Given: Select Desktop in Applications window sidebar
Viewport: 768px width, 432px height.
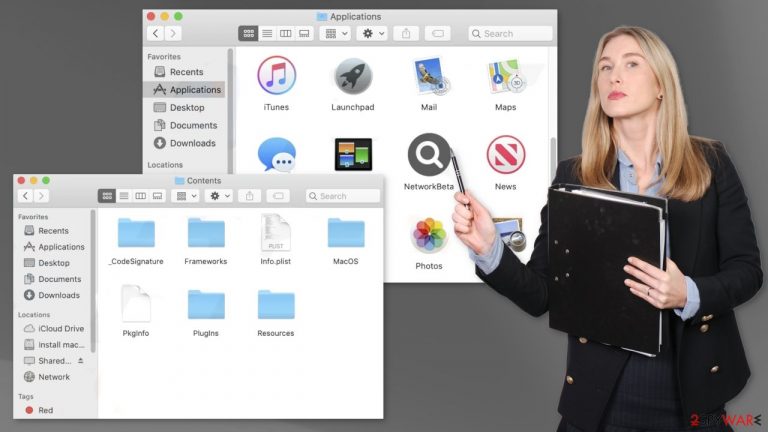Looking at the screenshot, I should pyautogui.click(x=185, y=107).
